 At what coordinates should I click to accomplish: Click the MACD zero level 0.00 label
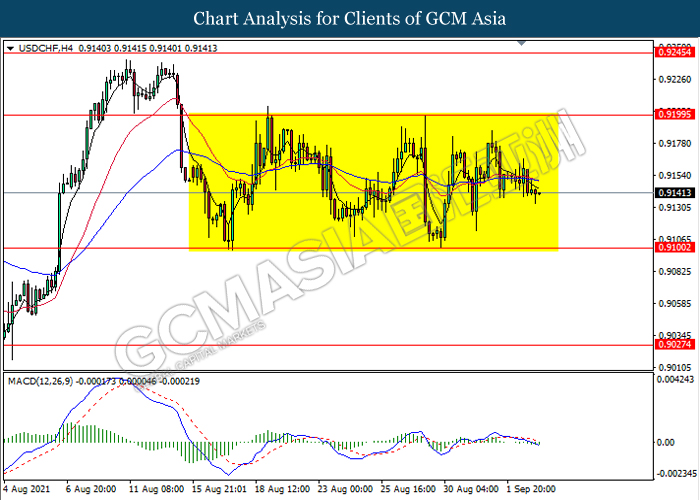tap(666, 442)
